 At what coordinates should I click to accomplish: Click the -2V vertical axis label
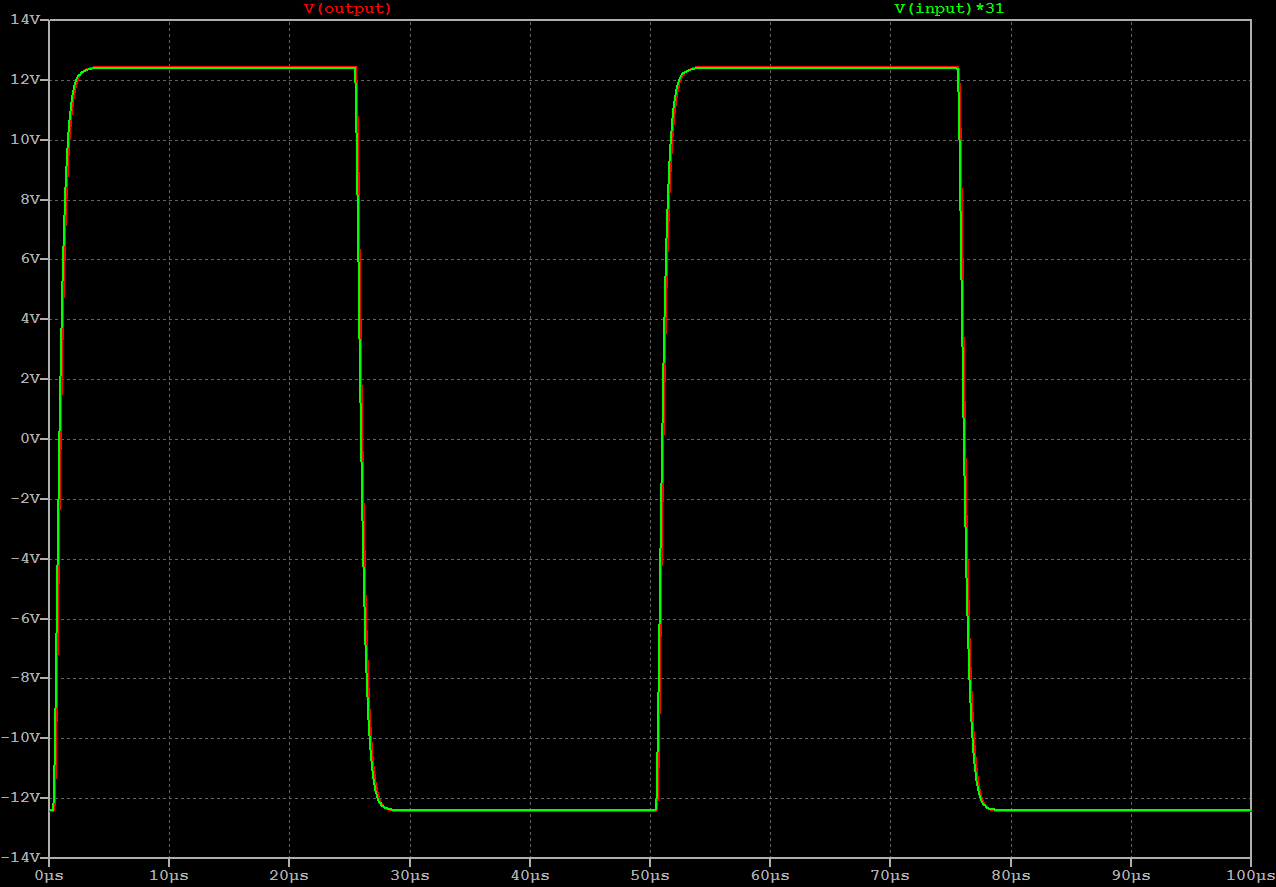25,499
